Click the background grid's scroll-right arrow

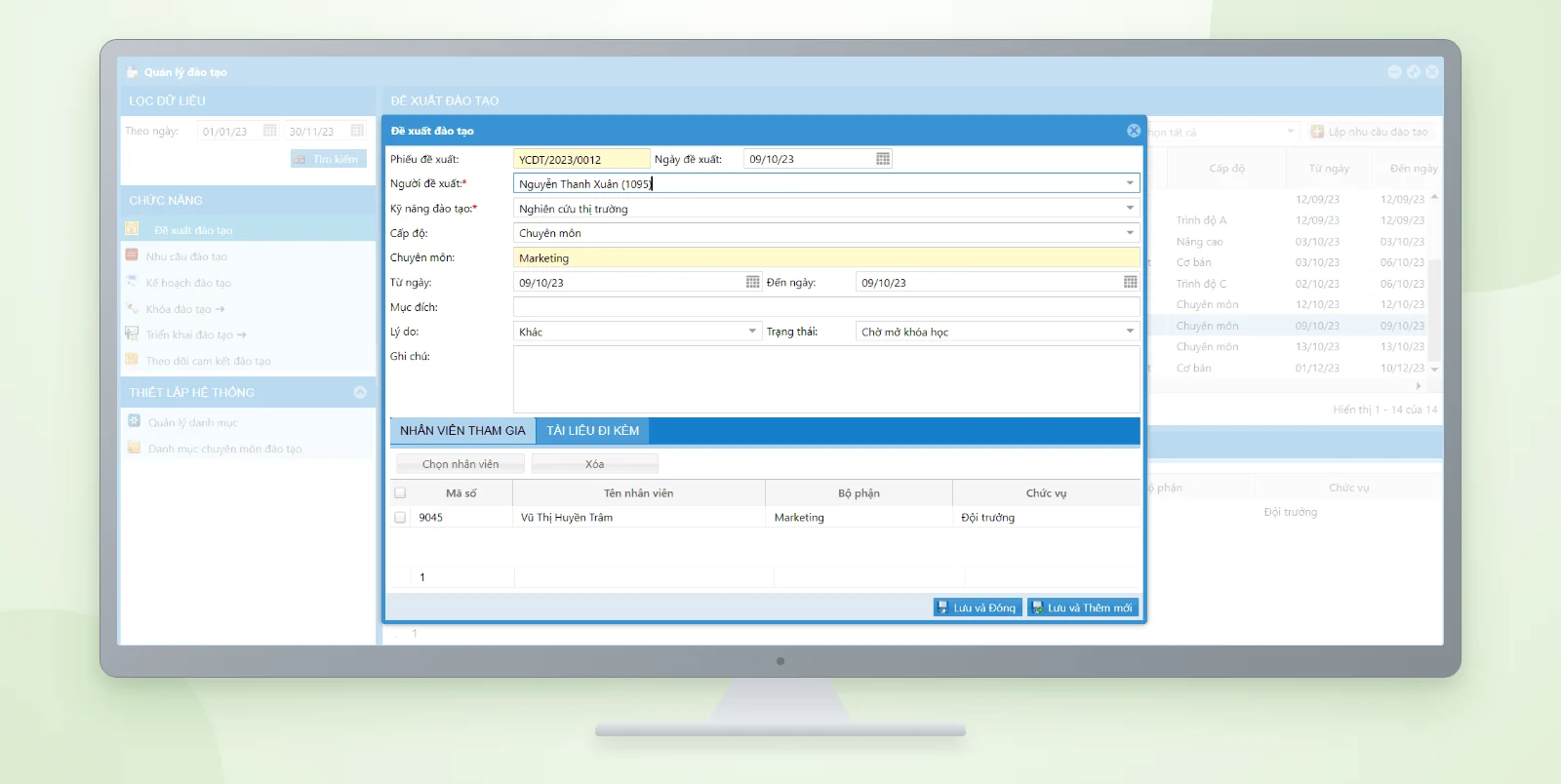click(1419, 386)
